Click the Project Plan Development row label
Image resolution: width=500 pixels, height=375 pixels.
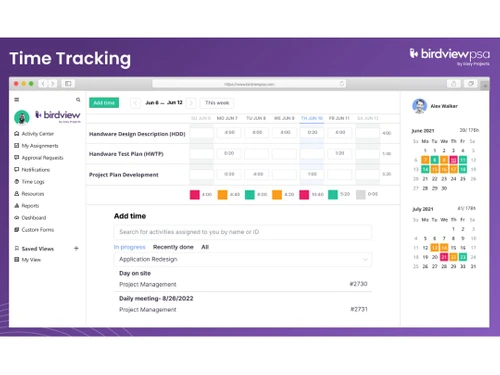(123, 175)
